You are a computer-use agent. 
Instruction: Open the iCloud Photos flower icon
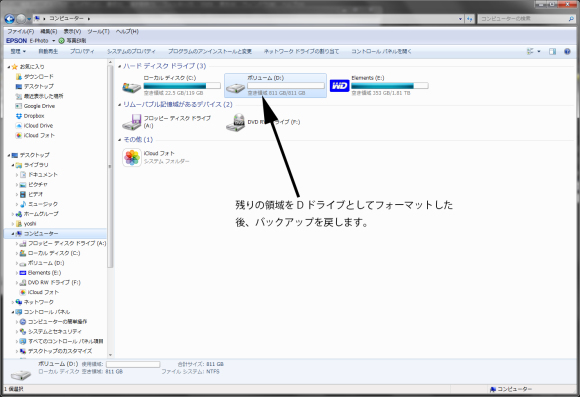tap(132, 158)
